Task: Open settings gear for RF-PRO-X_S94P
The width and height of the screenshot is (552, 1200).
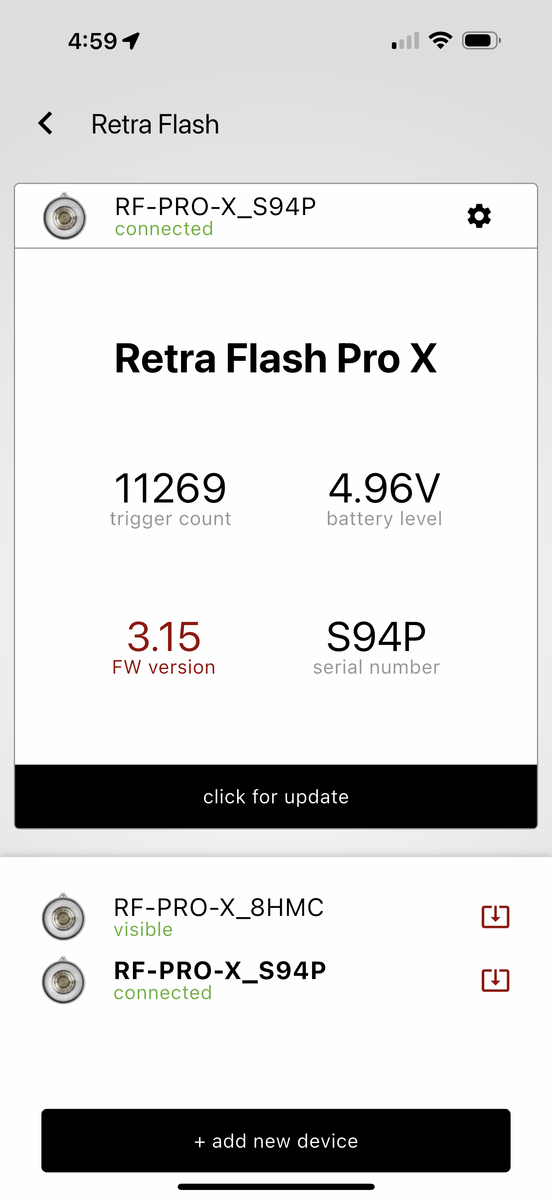Action: pyautogui.click(x=480, y=216)
